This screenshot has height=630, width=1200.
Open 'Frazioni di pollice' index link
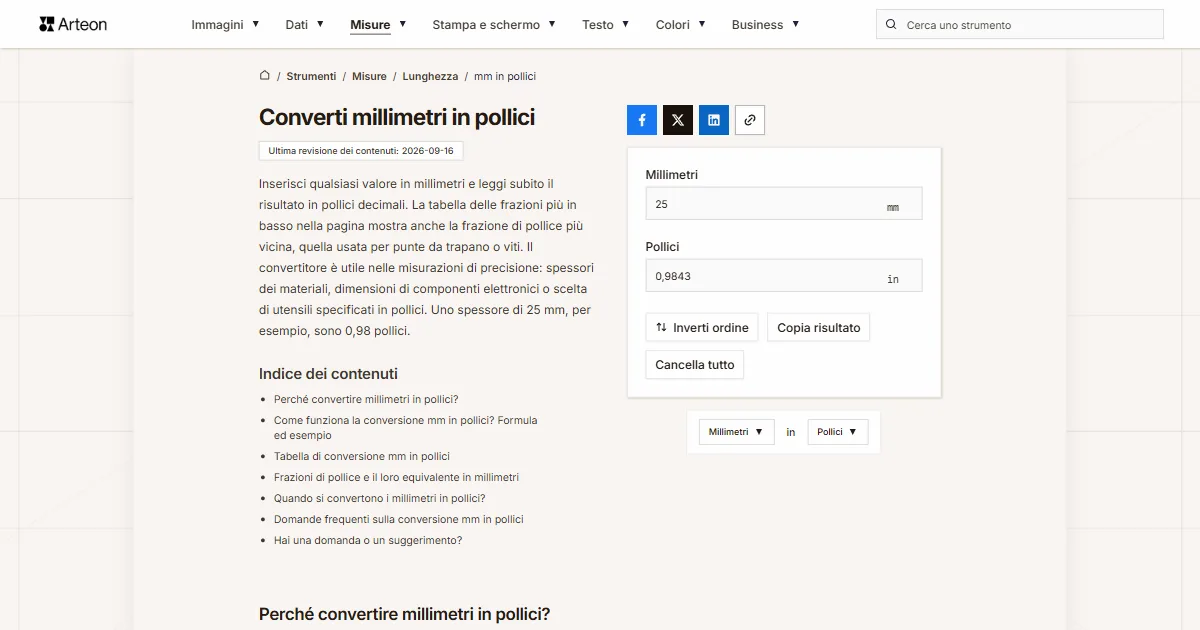coord(396,477)
